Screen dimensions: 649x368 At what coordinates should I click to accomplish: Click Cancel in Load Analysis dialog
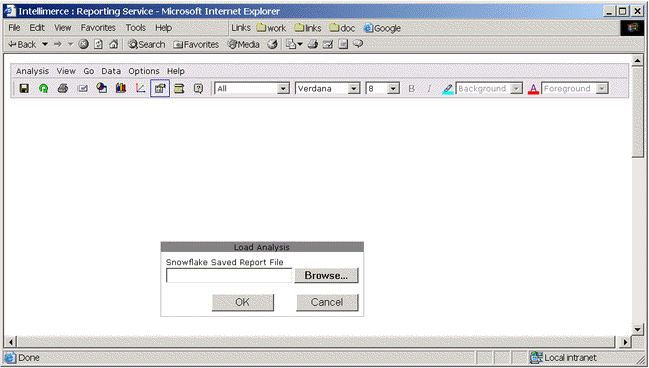click(x=327, y=303)
